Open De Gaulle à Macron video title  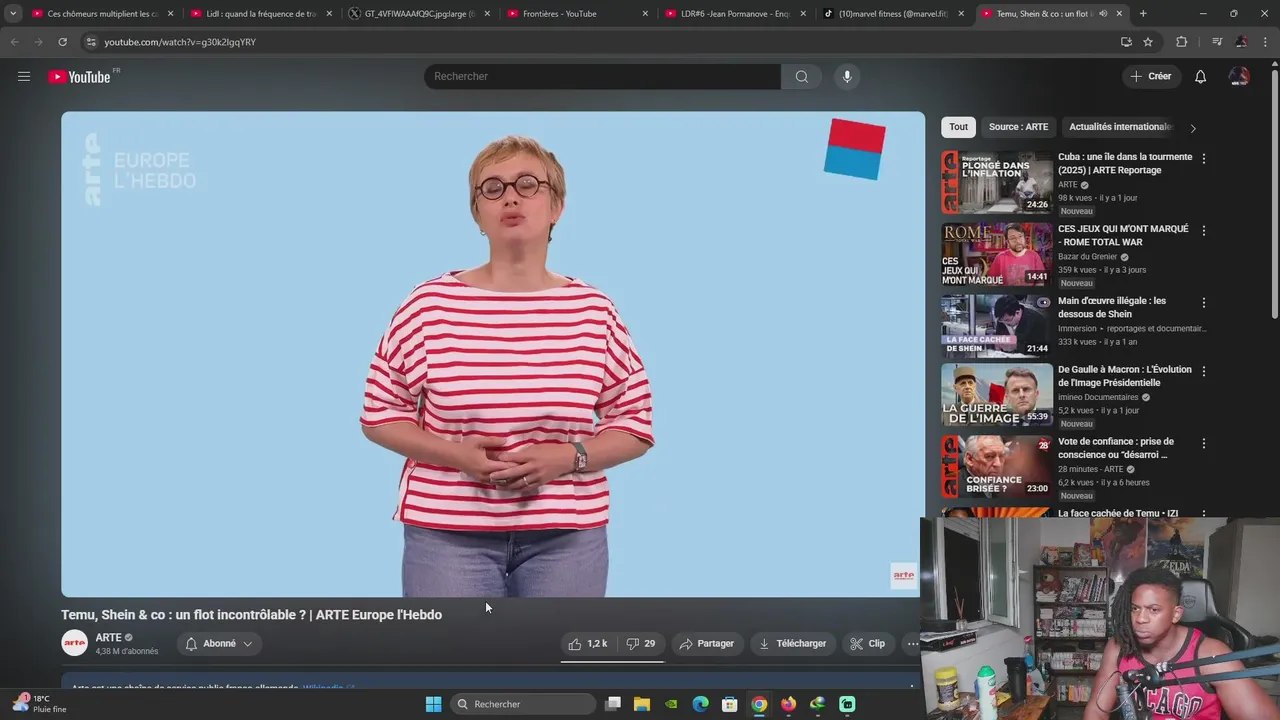[x=1125, y=376]
